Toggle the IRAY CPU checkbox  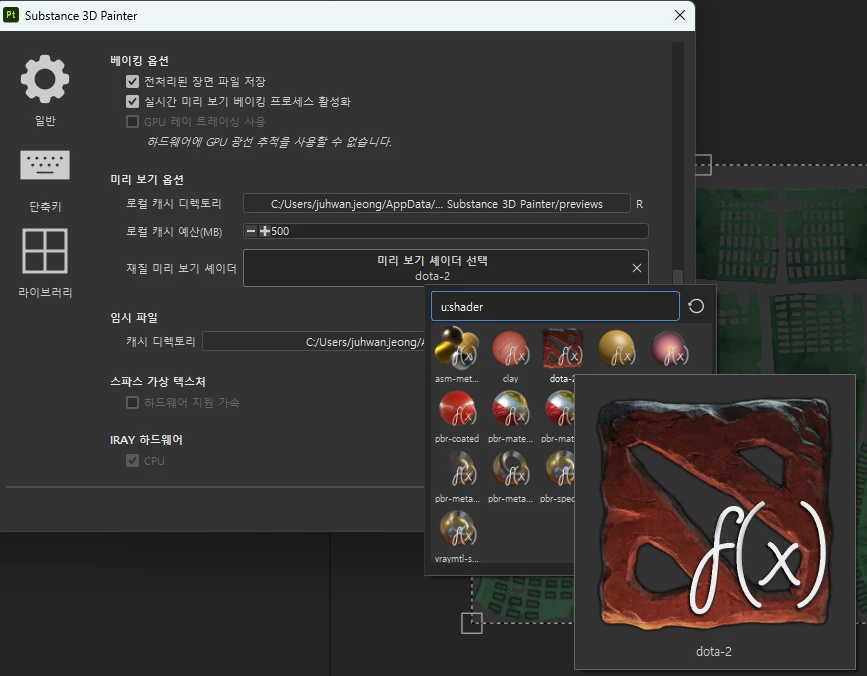132,460
